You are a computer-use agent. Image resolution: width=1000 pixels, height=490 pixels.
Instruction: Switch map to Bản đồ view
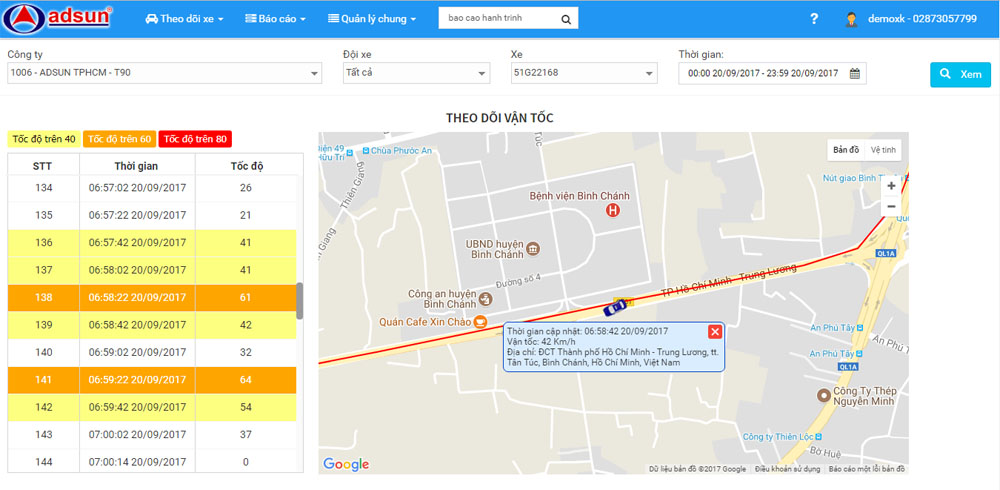[846, 150]
